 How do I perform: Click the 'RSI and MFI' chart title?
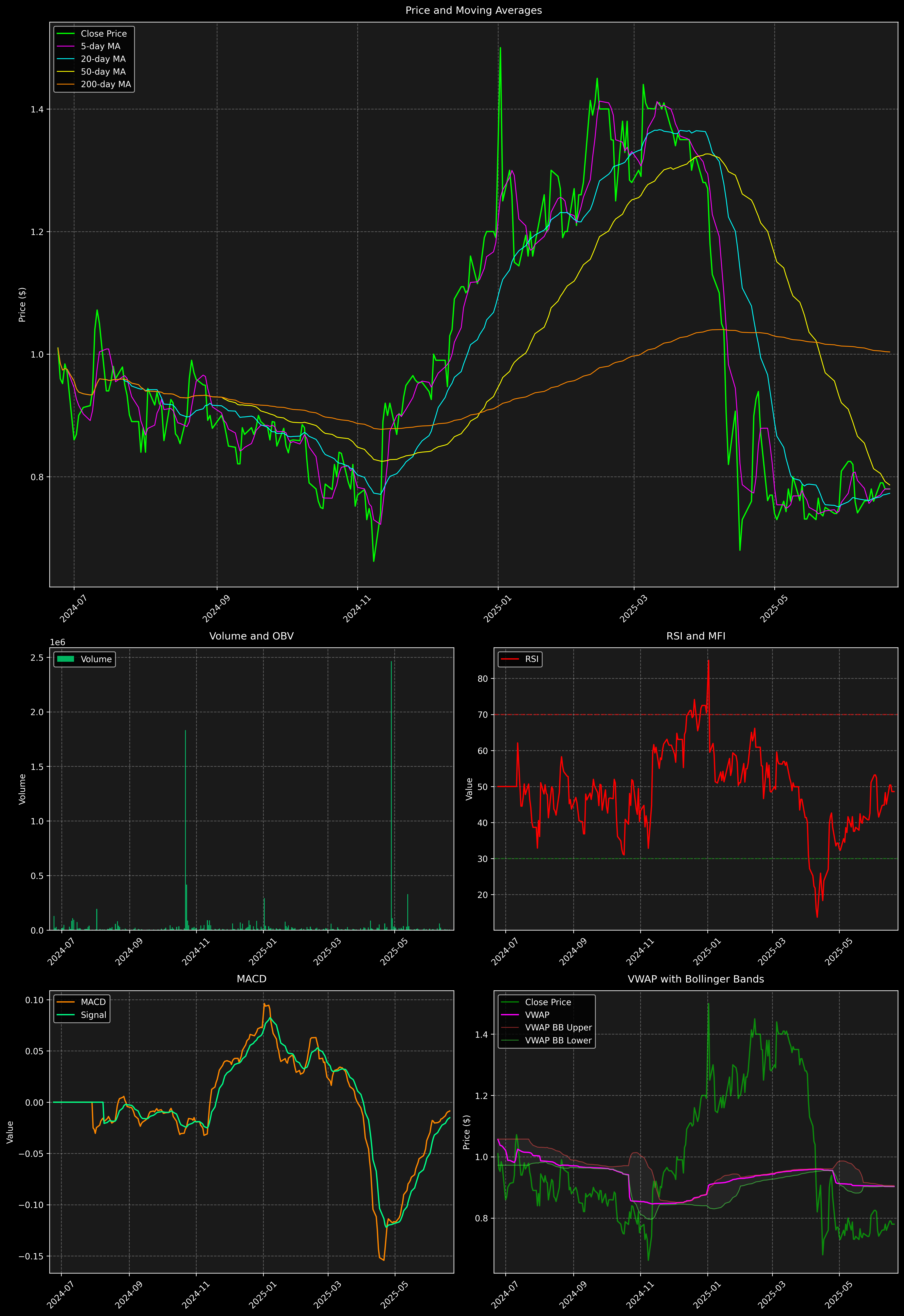[x=695, y=636]
